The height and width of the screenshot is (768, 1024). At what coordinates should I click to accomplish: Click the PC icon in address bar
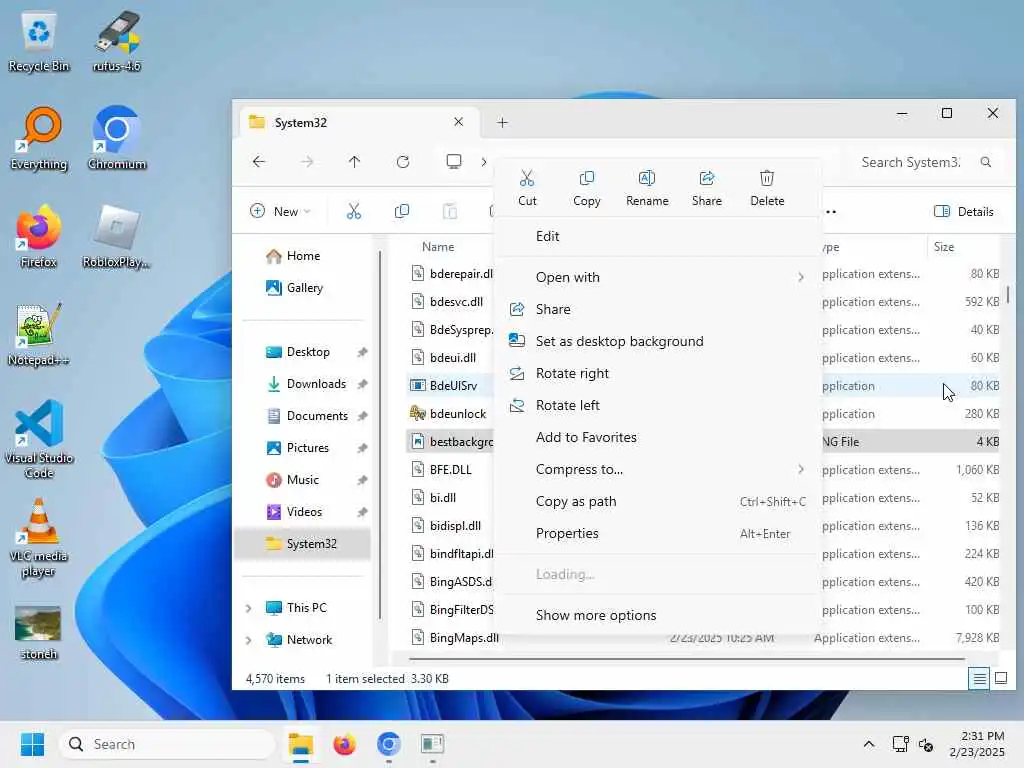pos(453,161)
